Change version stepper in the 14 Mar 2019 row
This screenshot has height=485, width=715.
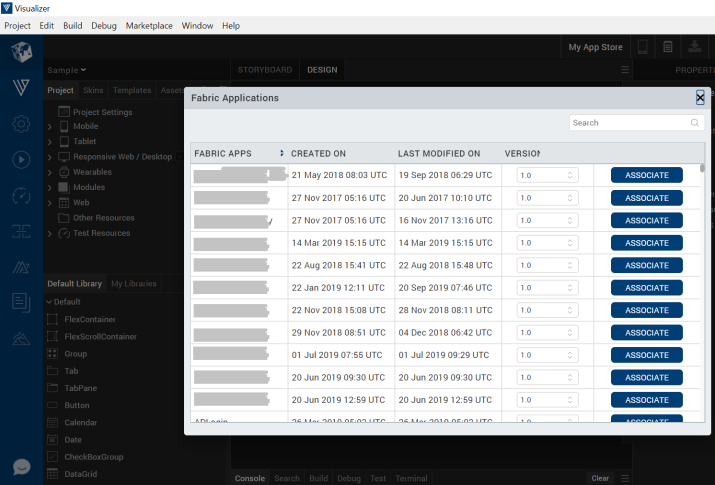571,243
